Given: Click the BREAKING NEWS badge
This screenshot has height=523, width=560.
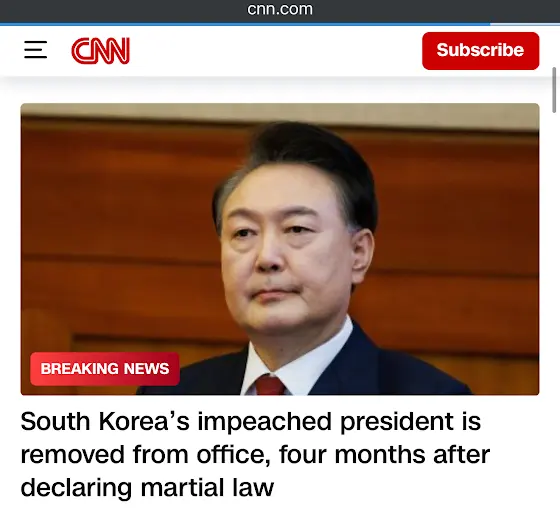Looking at the screenshot, I should click(x=105, y=369).
